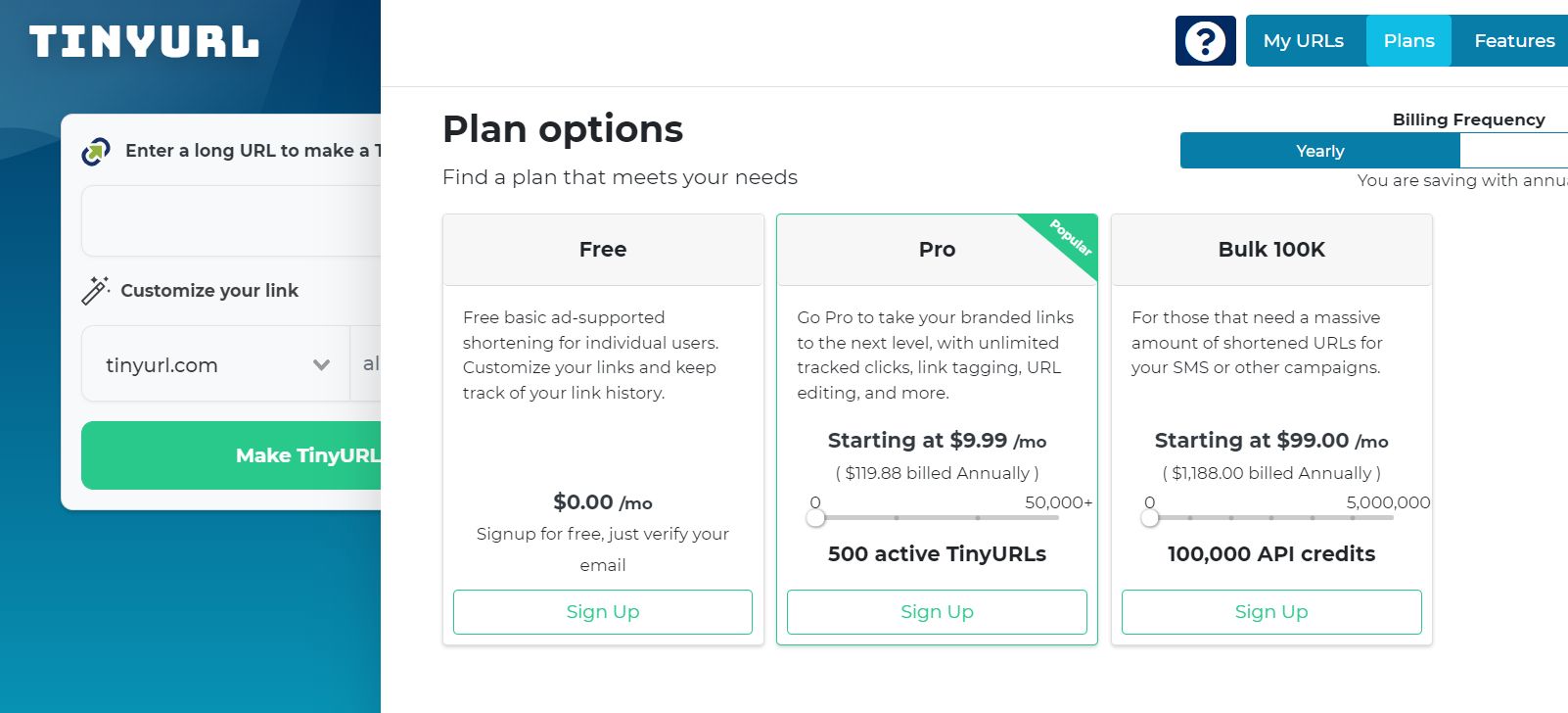Click the help question mark icon
This screenshot has width=1568, height=713.
coord(1205,41)
